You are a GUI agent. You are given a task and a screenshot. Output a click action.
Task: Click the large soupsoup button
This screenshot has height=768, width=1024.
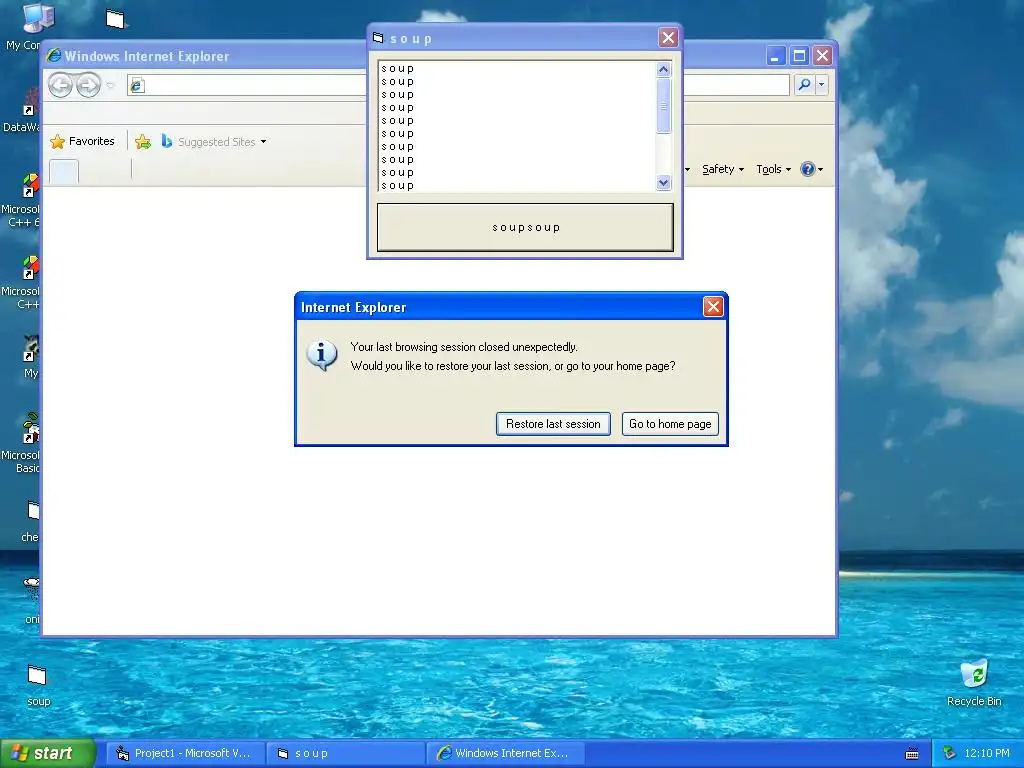coord(525,227)
